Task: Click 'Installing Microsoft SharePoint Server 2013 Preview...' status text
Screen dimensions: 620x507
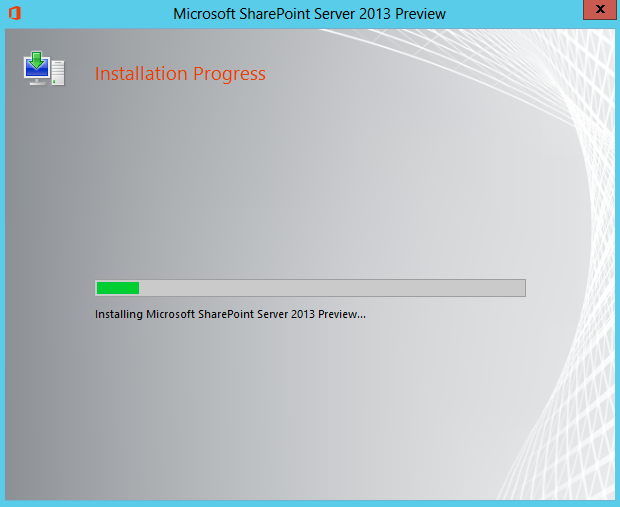Action: (x=230, y=314)
